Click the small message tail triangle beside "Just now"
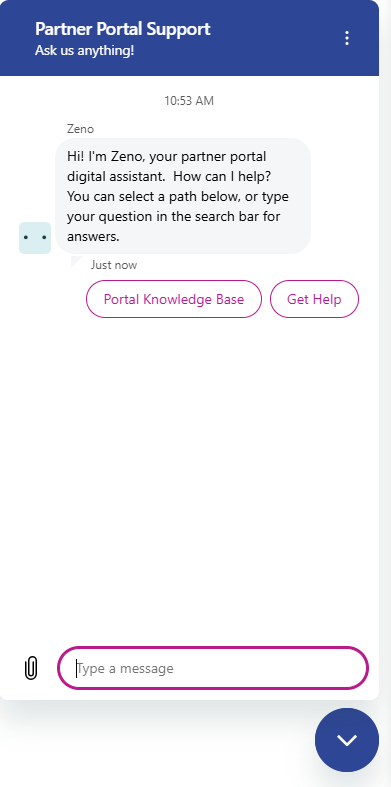The width and height of the screenshot is (391, 787). point(76,261)
